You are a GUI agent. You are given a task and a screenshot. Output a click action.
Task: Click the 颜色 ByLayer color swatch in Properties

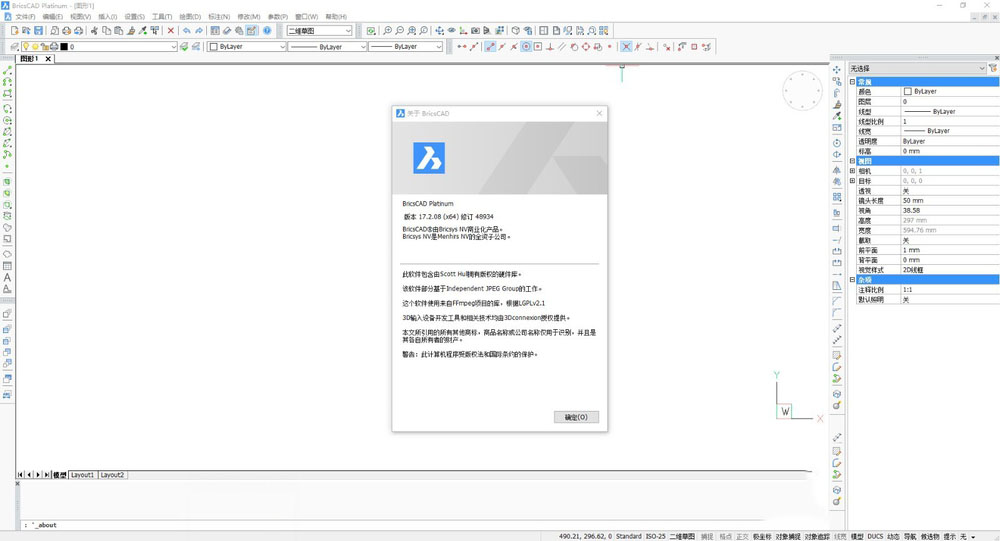(908, 91)
